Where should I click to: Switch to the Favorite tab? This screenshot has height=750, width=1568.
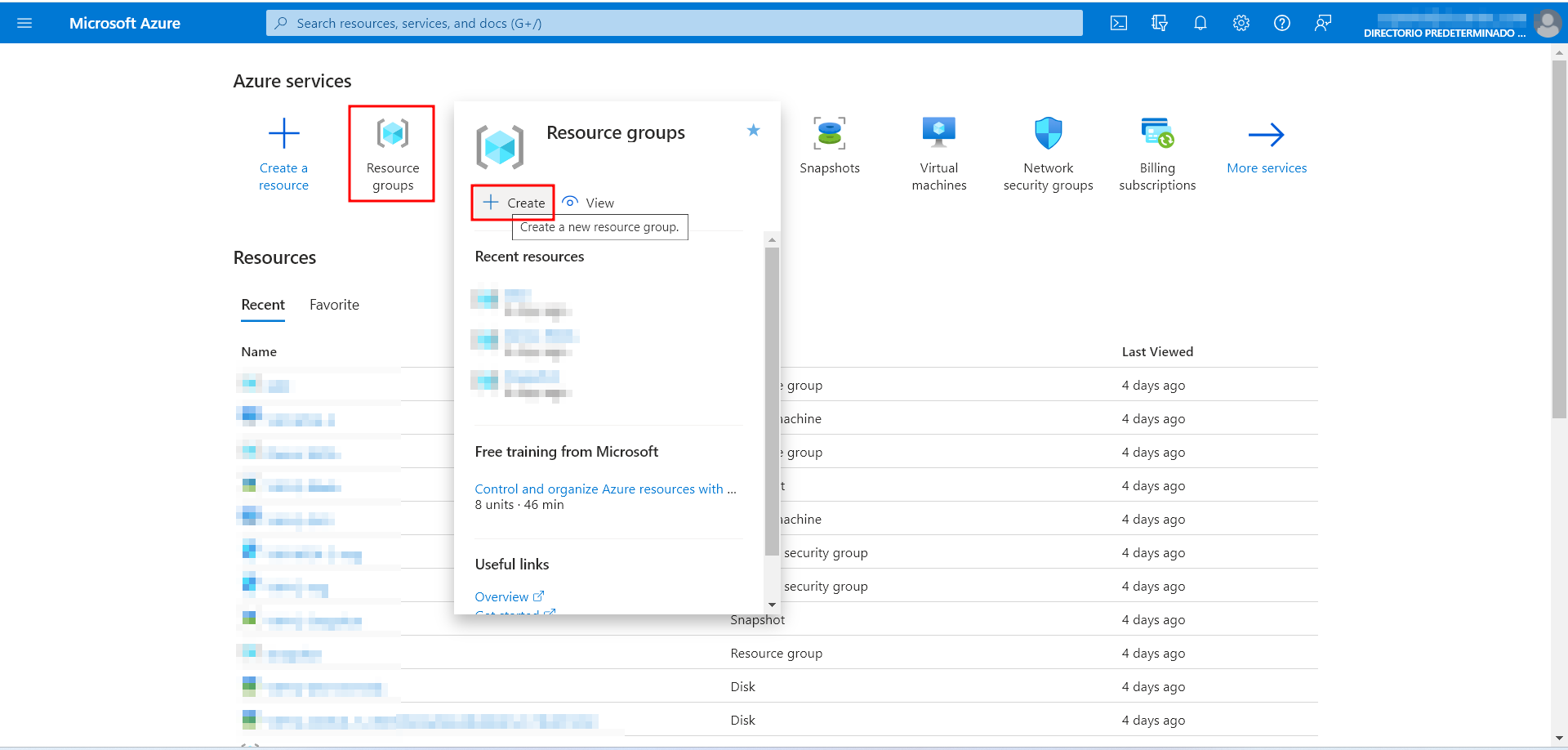[x=334, y=305]
